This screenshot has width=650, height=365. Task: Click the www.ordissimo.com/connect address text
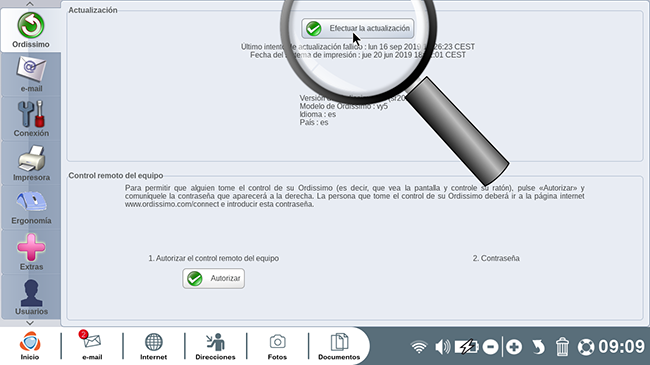coord(172,204)
